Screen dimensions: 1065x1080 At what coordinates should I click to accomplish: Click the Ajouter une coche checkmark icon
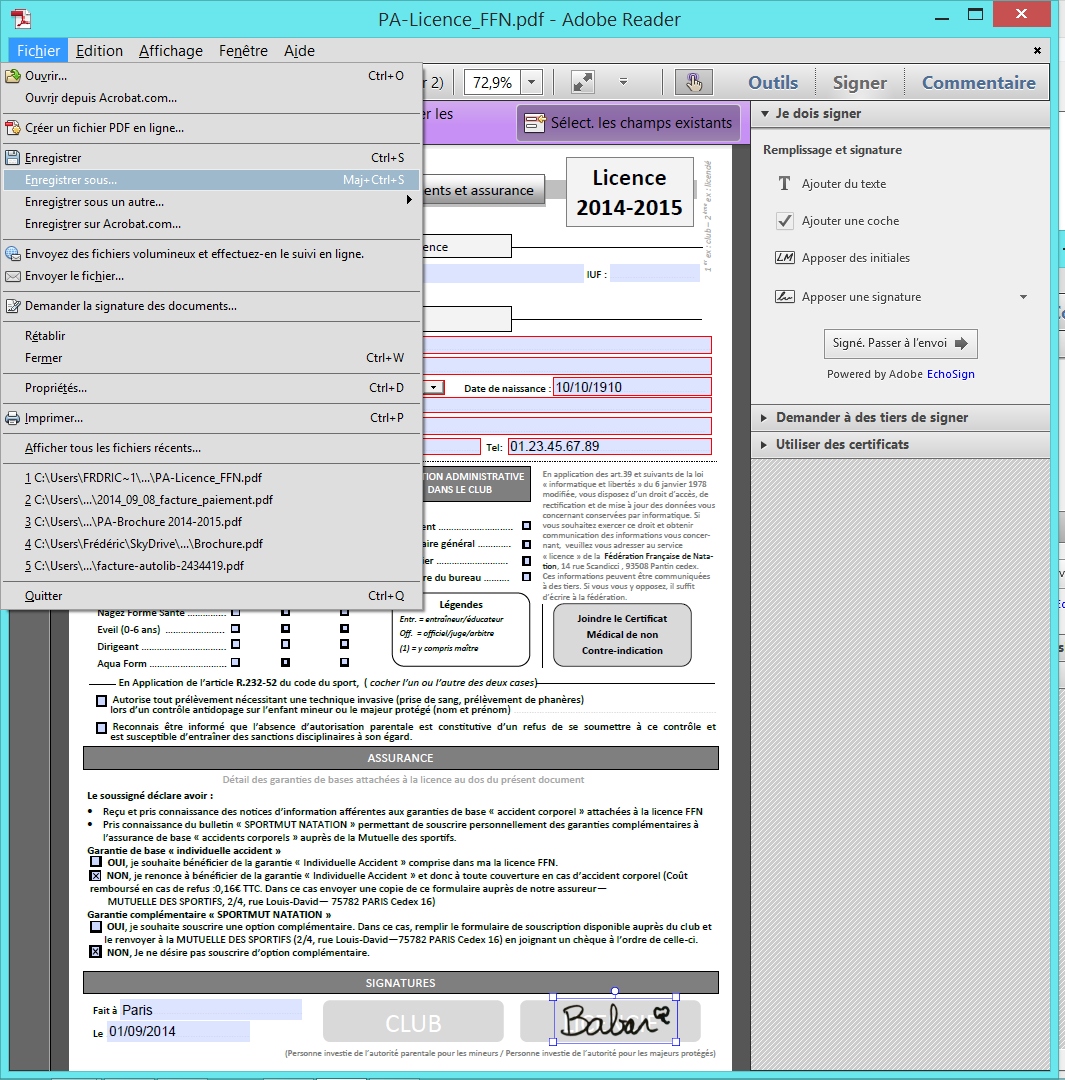coord(784,220)
